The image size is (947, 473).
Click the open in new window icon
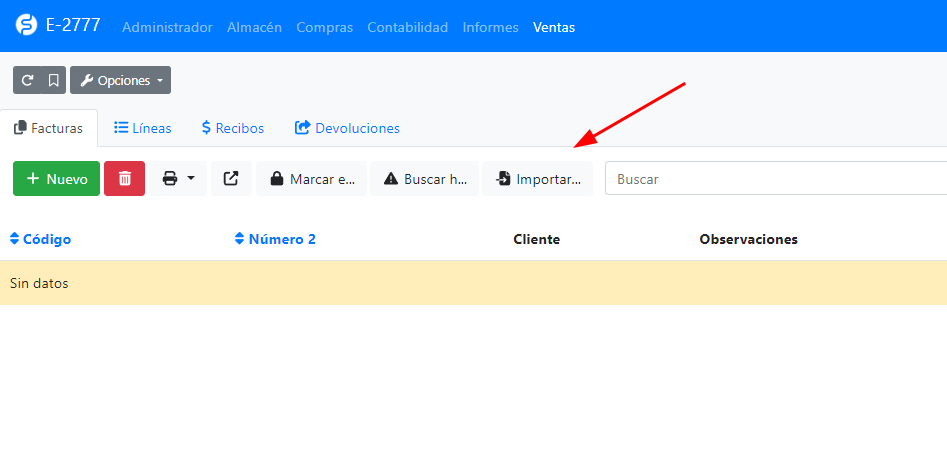pos(231,179)
